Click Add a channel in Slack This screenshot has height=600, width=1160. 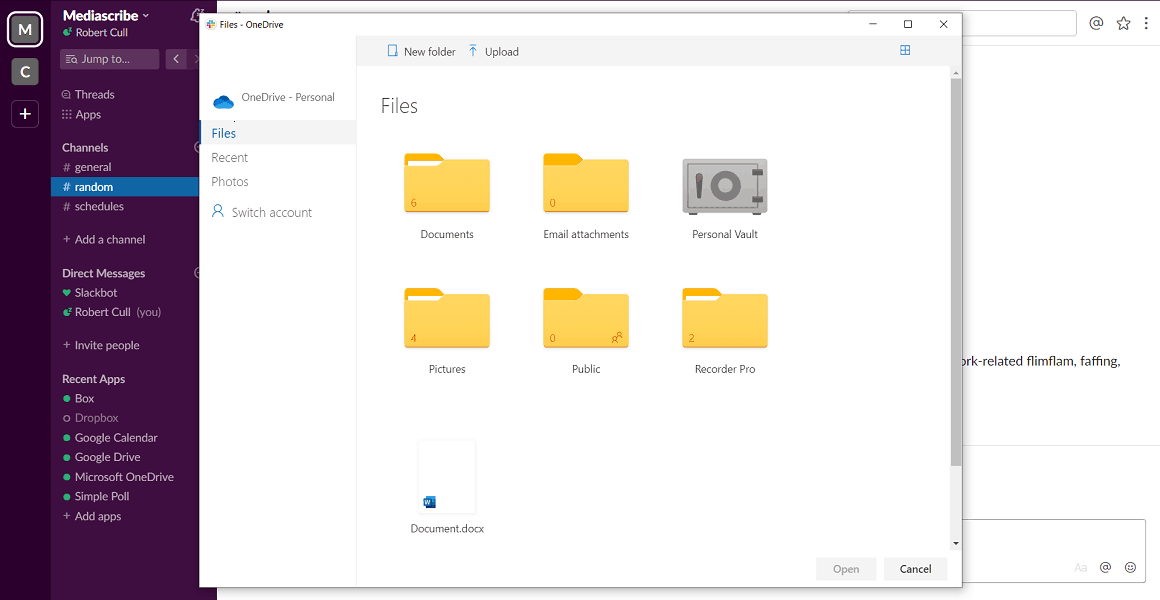click(x=104, y=239)
